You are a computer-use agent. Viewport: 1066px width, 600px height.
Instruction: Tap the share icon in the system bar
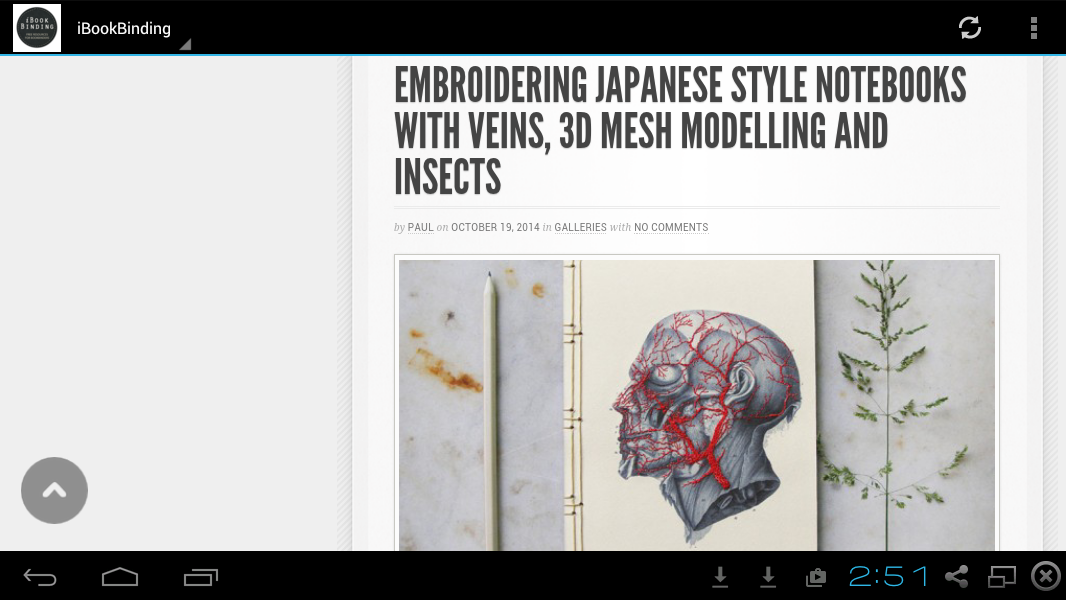click(x=957, y=576)
